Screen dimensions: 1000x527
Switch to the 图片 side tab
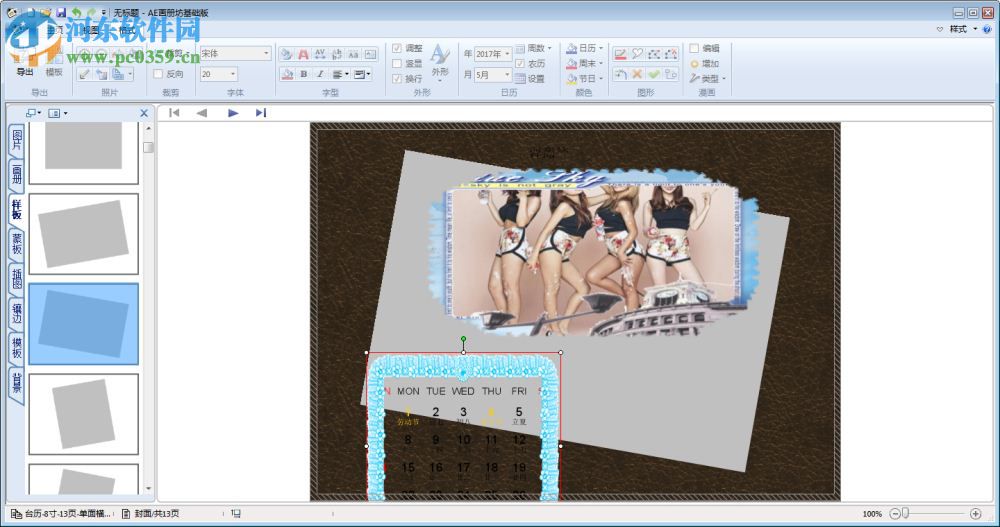17,140
